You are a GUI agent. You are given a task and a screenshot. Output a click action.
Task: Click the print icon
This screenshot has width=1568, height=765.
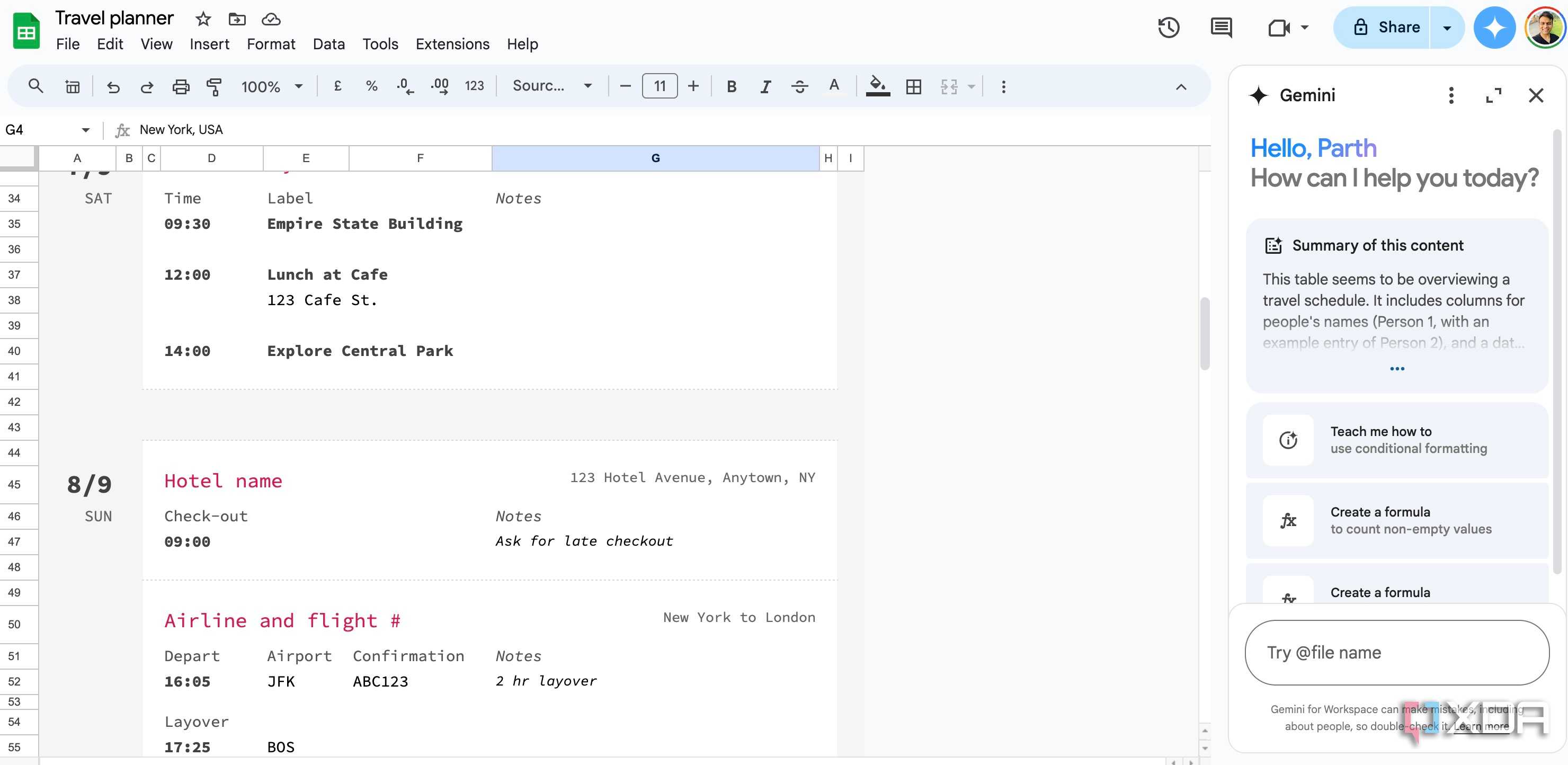pyautogui.click(x=181, y=86)
